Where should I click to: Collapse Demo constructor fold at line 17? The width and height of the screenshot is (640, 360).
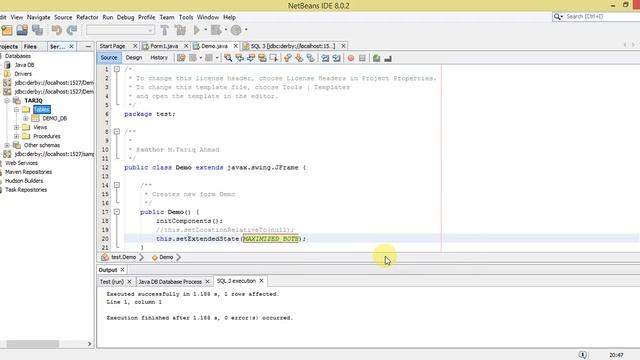pyautogui.click(x=117, y=212)
